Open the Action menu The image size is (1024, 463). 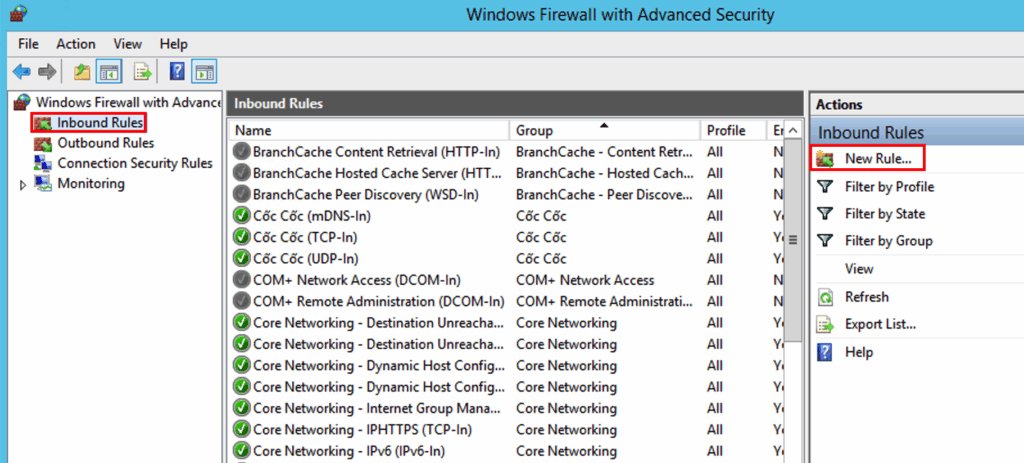pos(76,44)
